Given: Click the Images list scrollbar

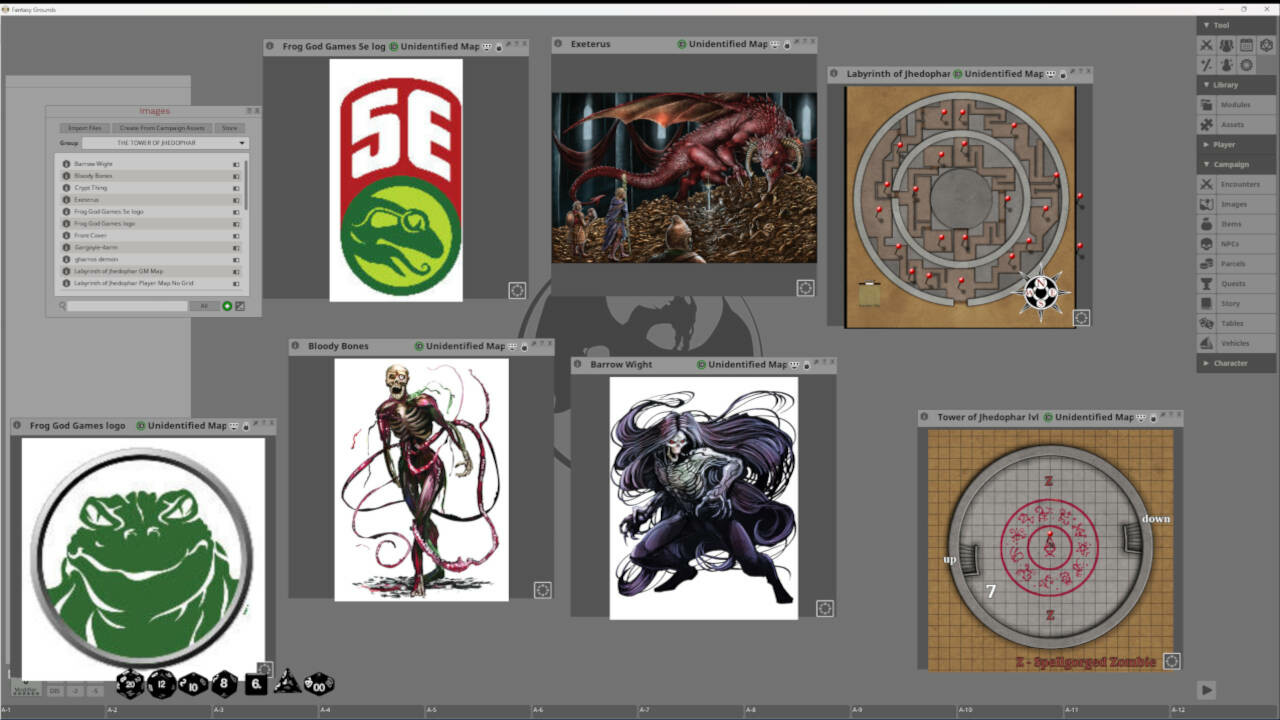Looking at the screenshot, I should pos(246,185).
